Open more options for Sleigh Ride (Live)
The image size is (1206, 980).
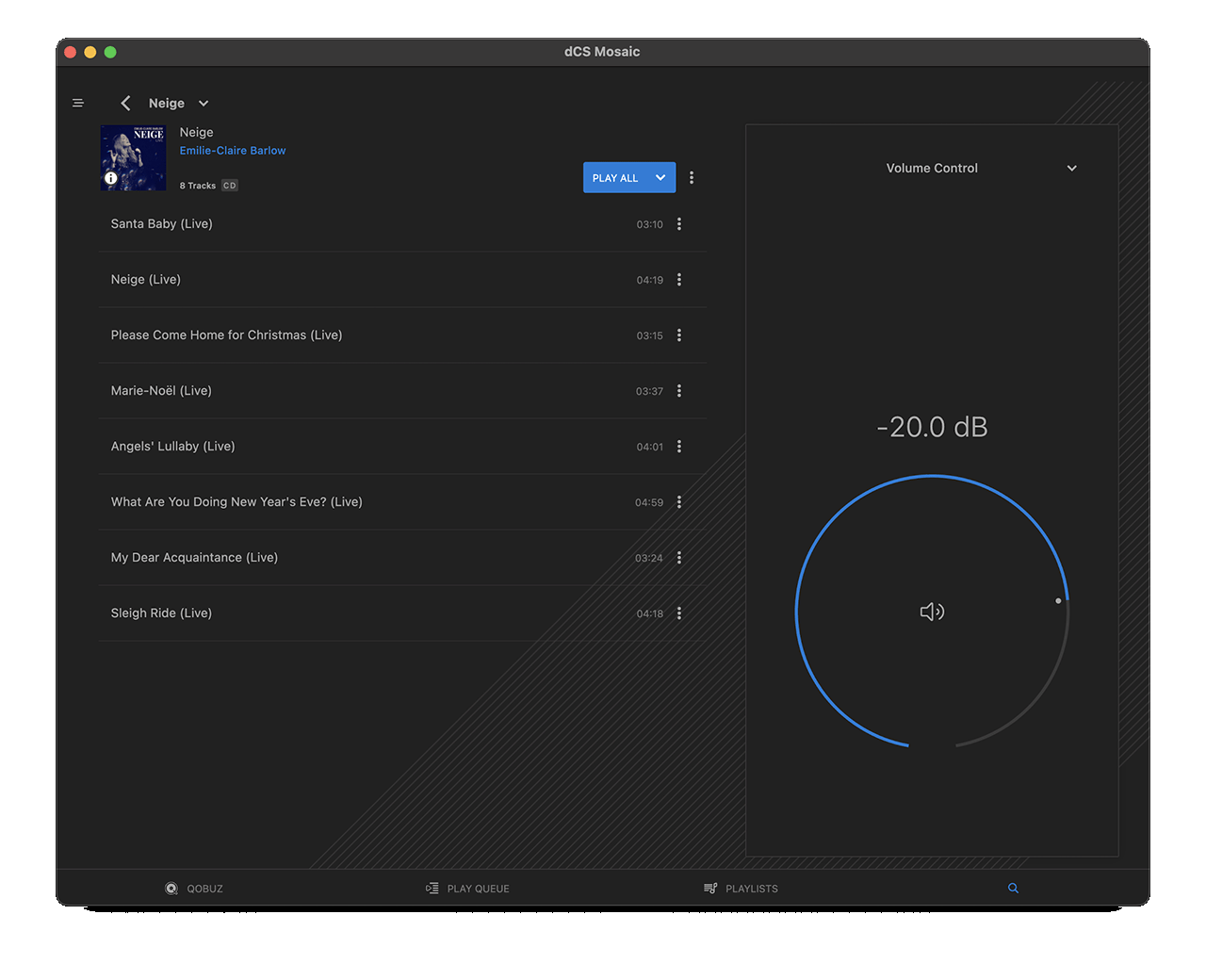[x=679, y=613]
